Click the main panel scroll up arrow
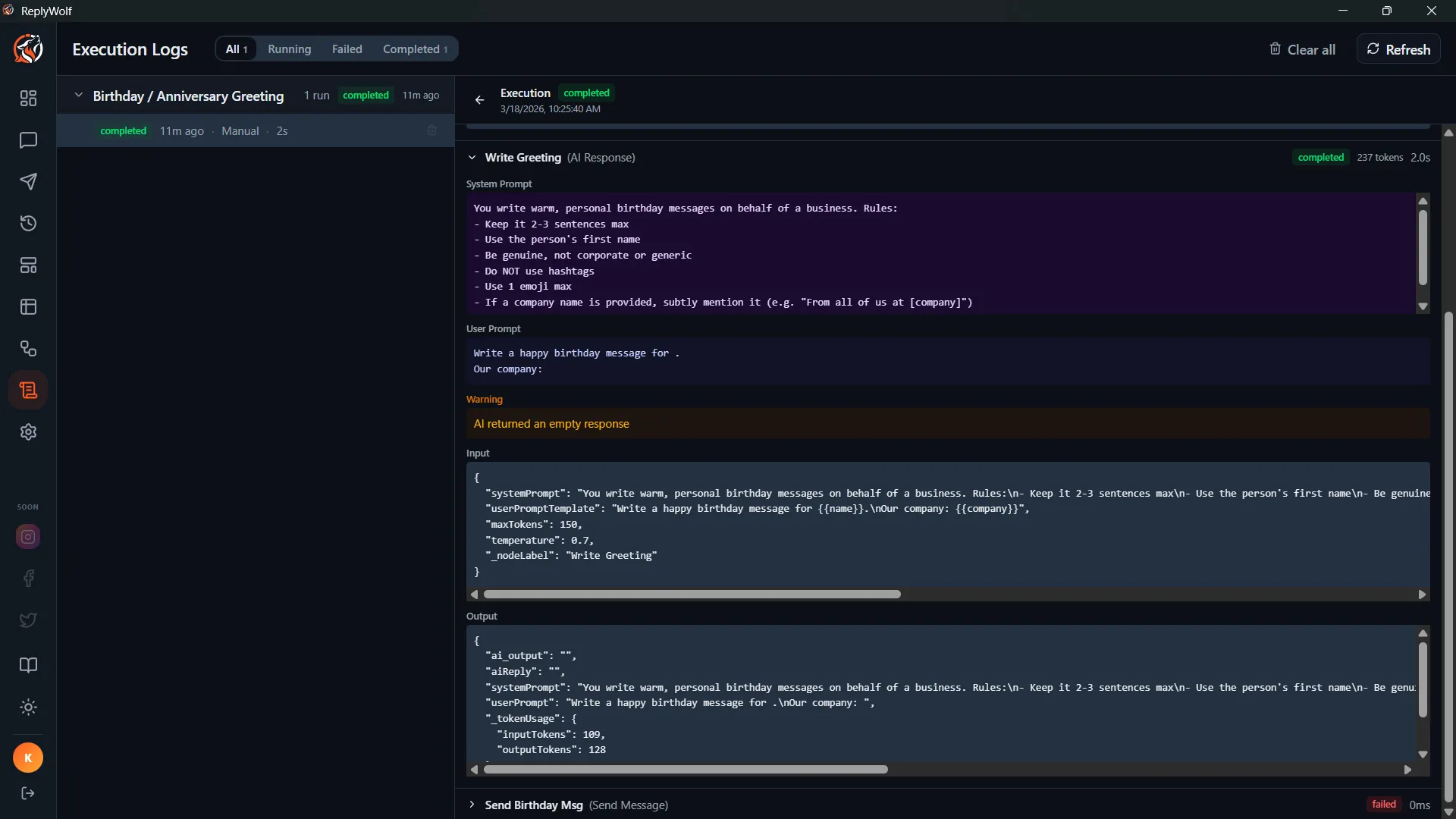1456x819 pixels. tap(1448, 133)
